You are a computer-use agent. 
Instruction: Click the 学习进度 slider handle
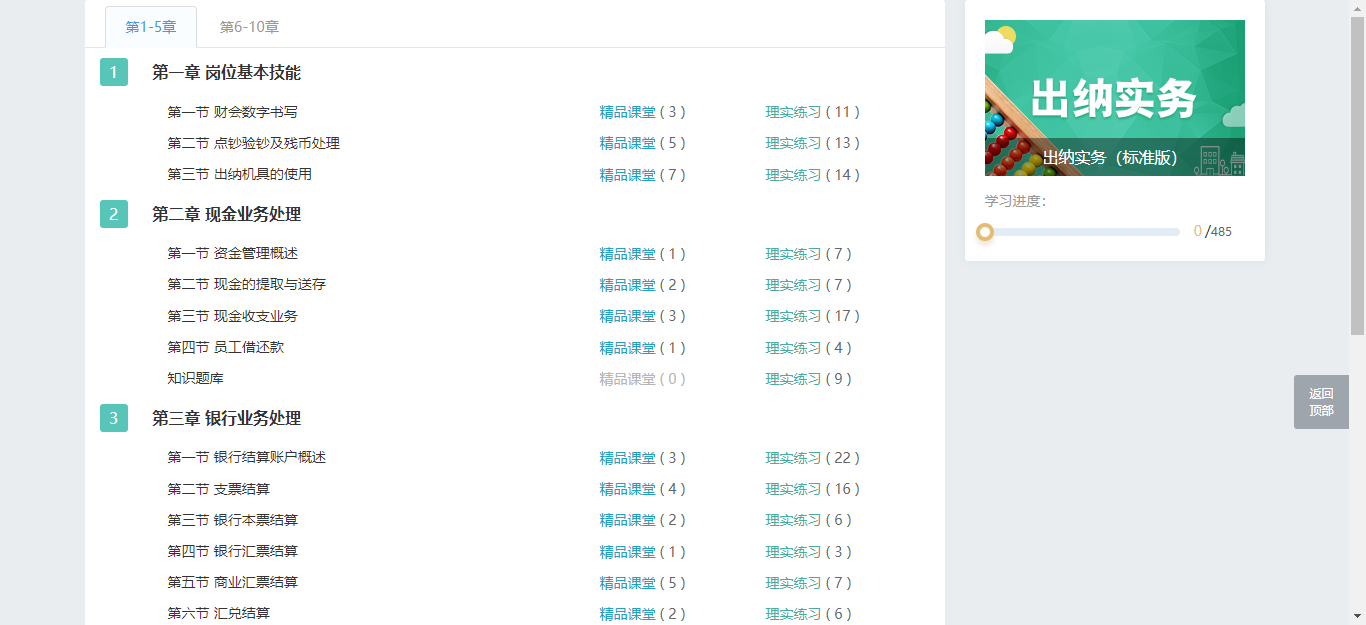(985, 232)
